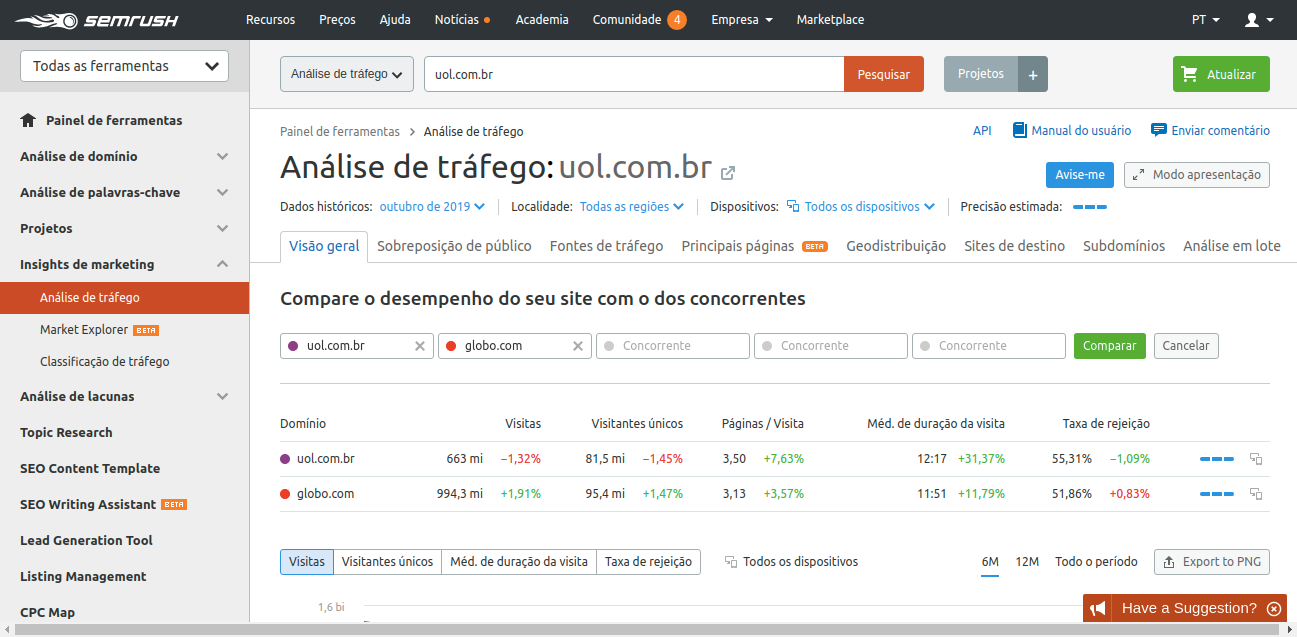Click the megaphone icon in suggestion bar

coord(1098,608)
